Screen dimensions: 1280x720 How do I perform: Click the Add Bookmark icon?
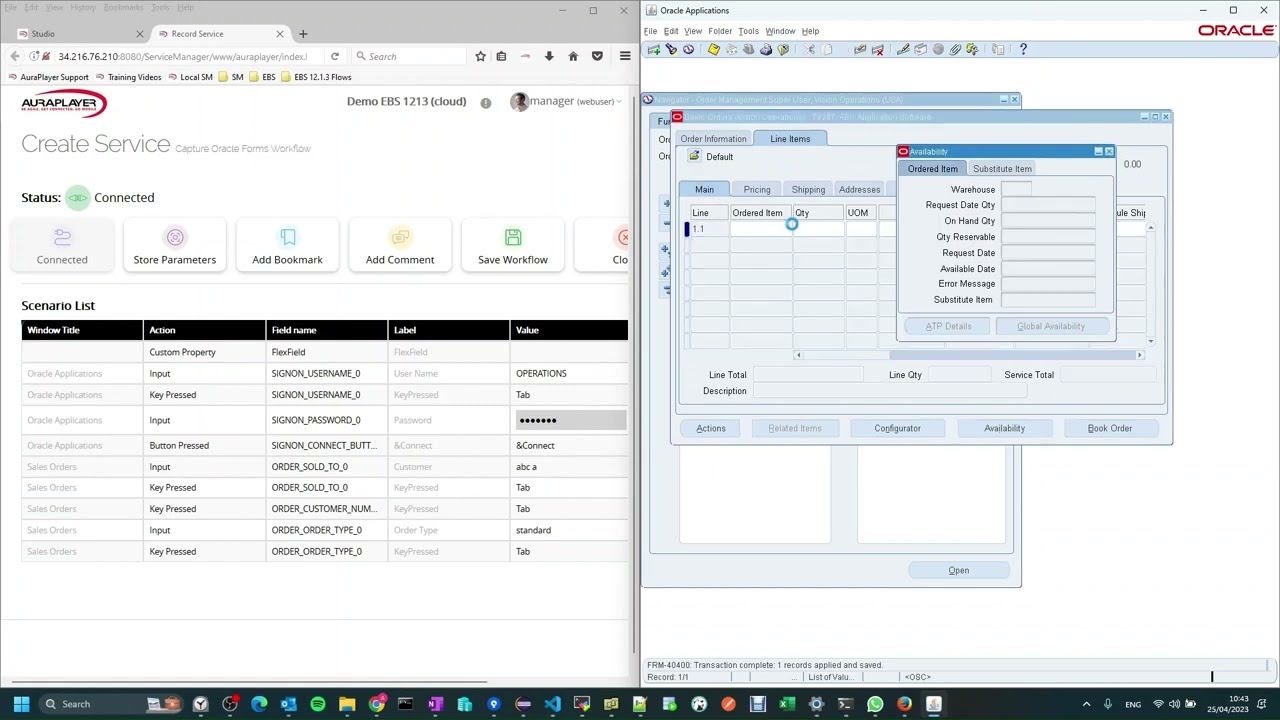288,238
